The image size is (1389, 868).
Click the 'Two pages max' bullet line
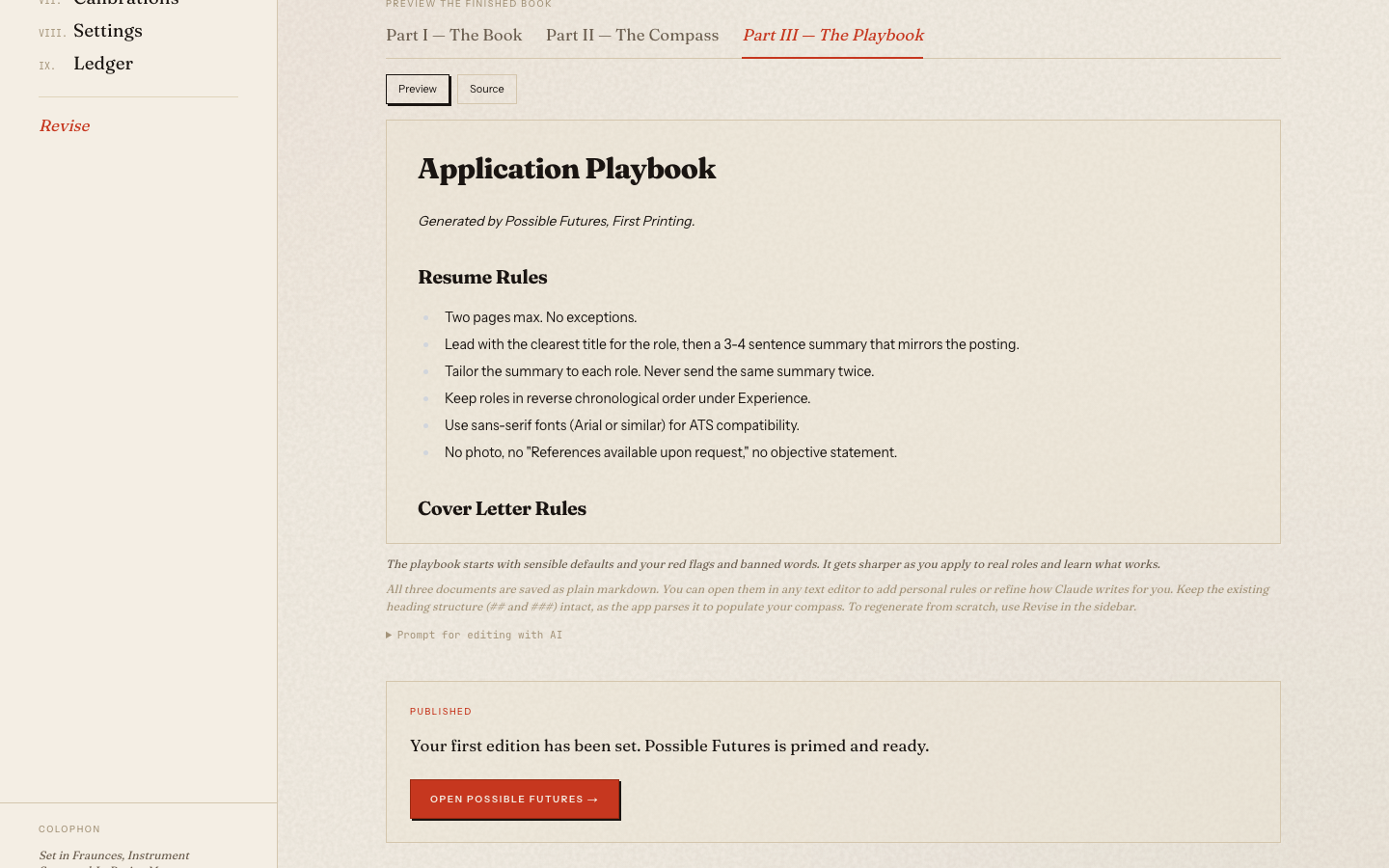[540, 317]
